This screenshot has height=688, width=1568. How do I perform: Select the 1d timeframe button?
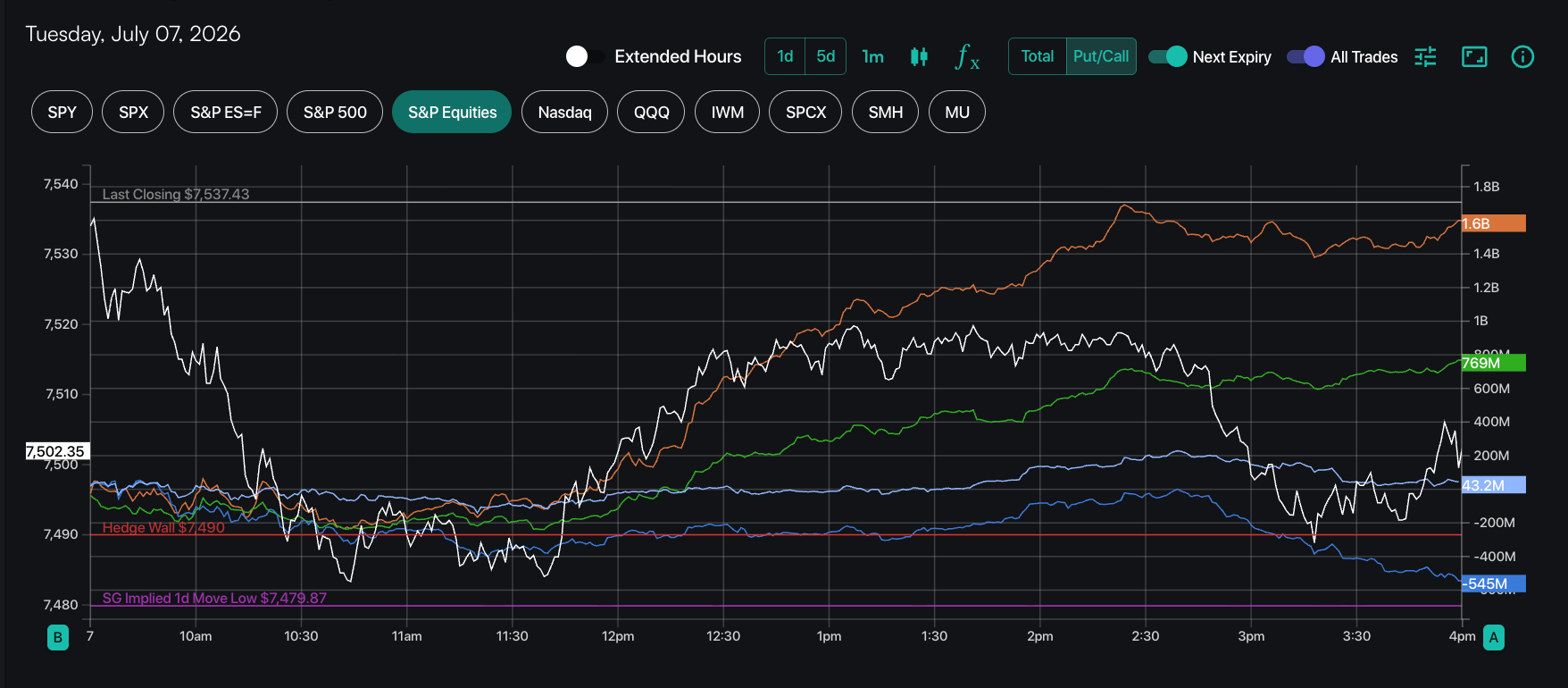785,56
